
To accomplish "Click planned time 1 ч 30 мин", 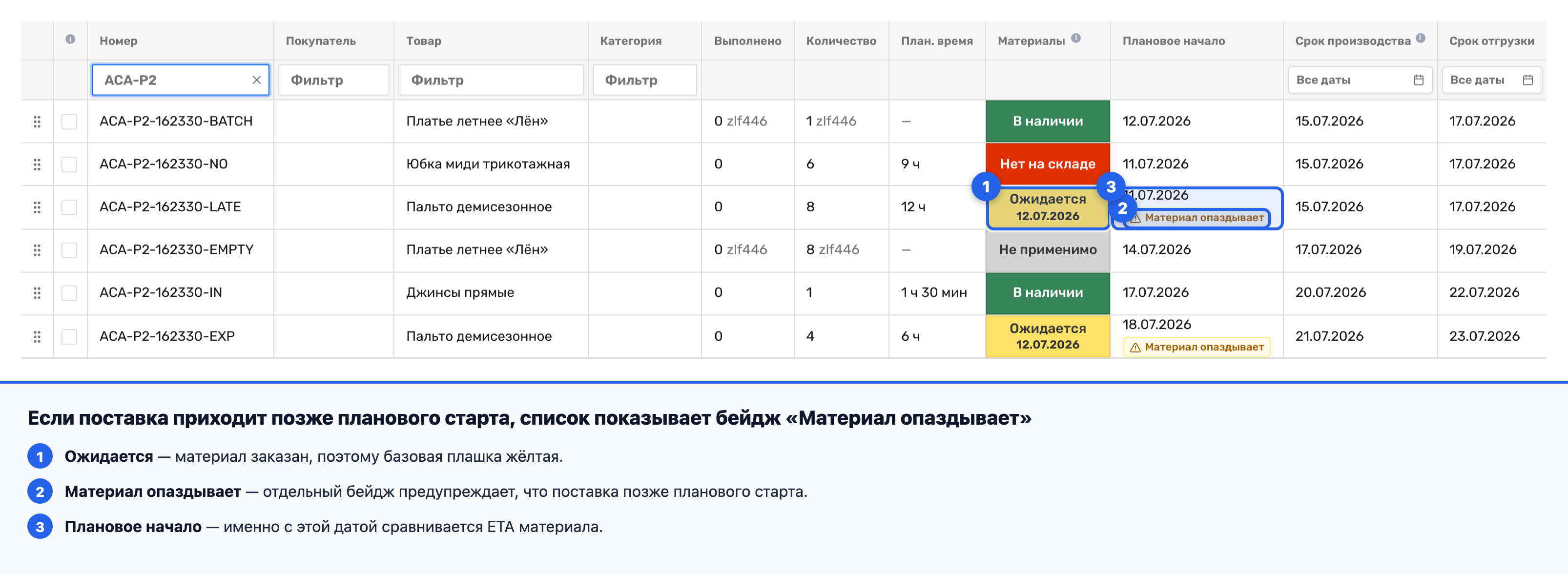I will (x=934, y=293).
